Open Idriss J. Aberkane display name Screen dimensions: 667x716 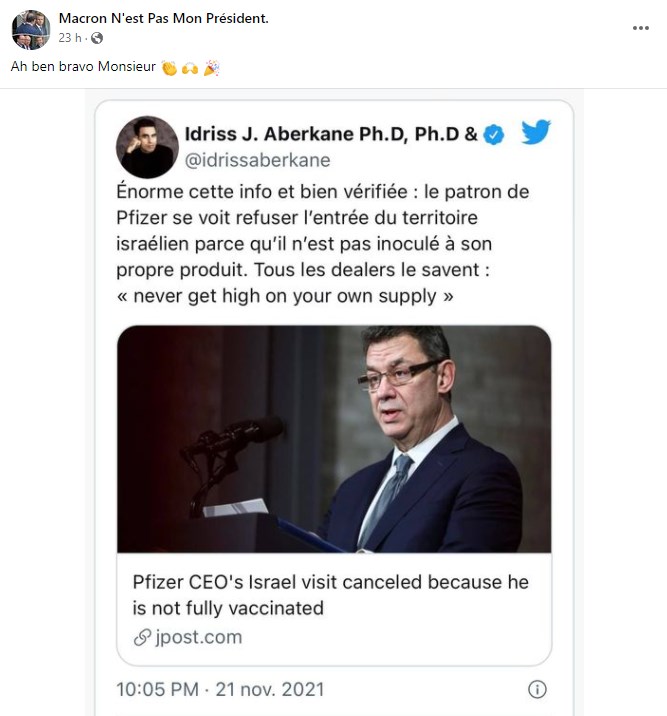[331, 134]
